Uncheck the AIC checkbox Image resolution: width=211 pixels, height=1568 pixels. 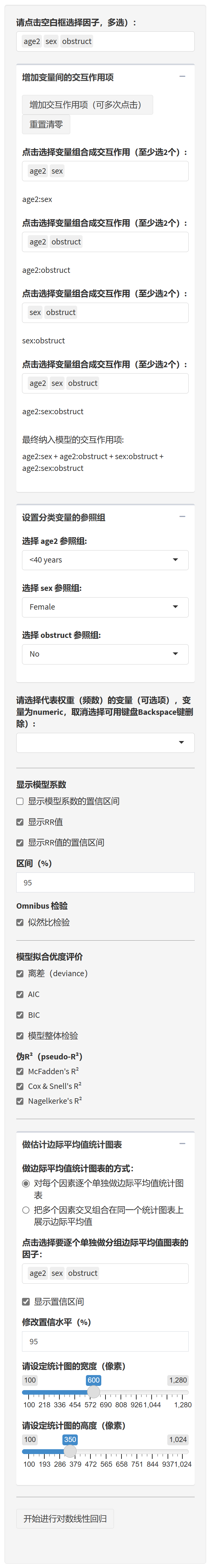20,995
